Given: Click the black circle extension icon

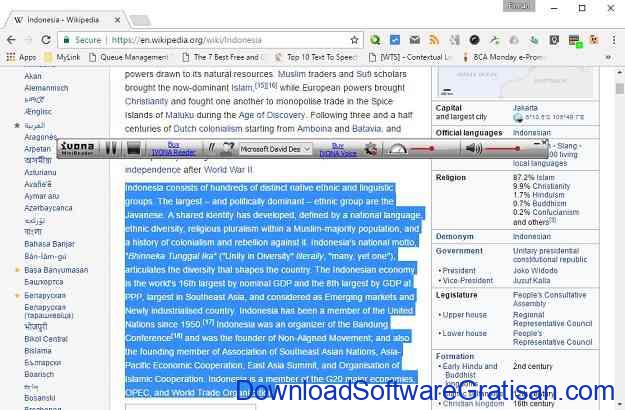Looking at the screenshot, I should 474,40.
